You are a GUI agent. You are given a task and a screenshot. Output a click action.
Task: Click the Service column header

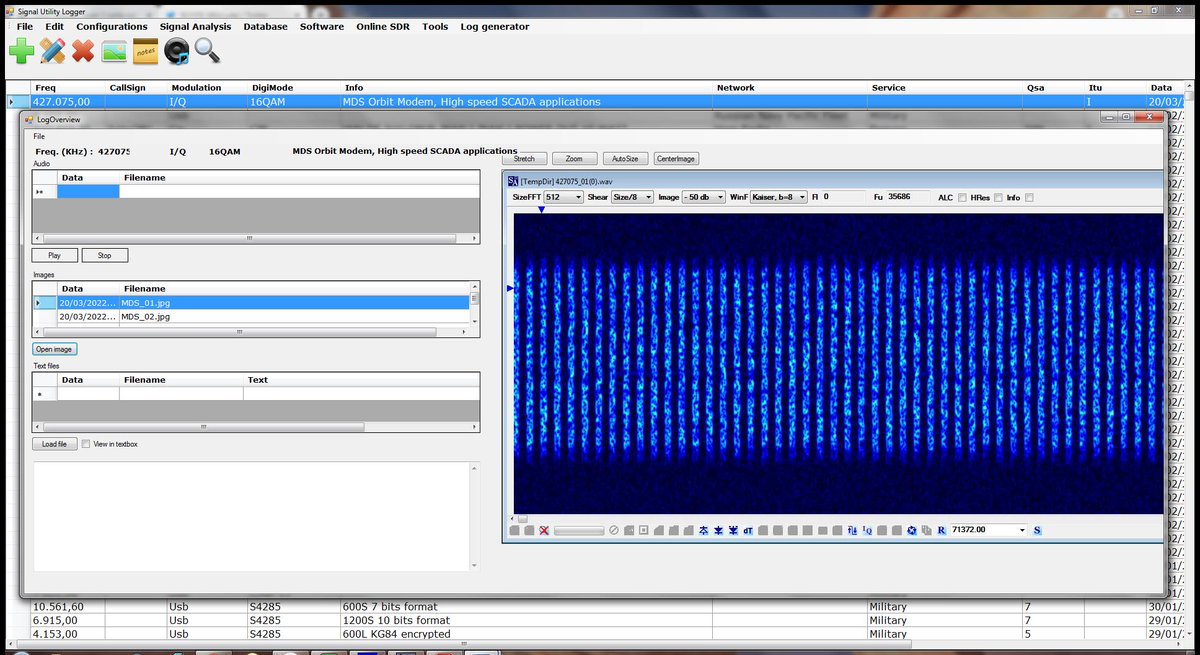pos(945,88)
